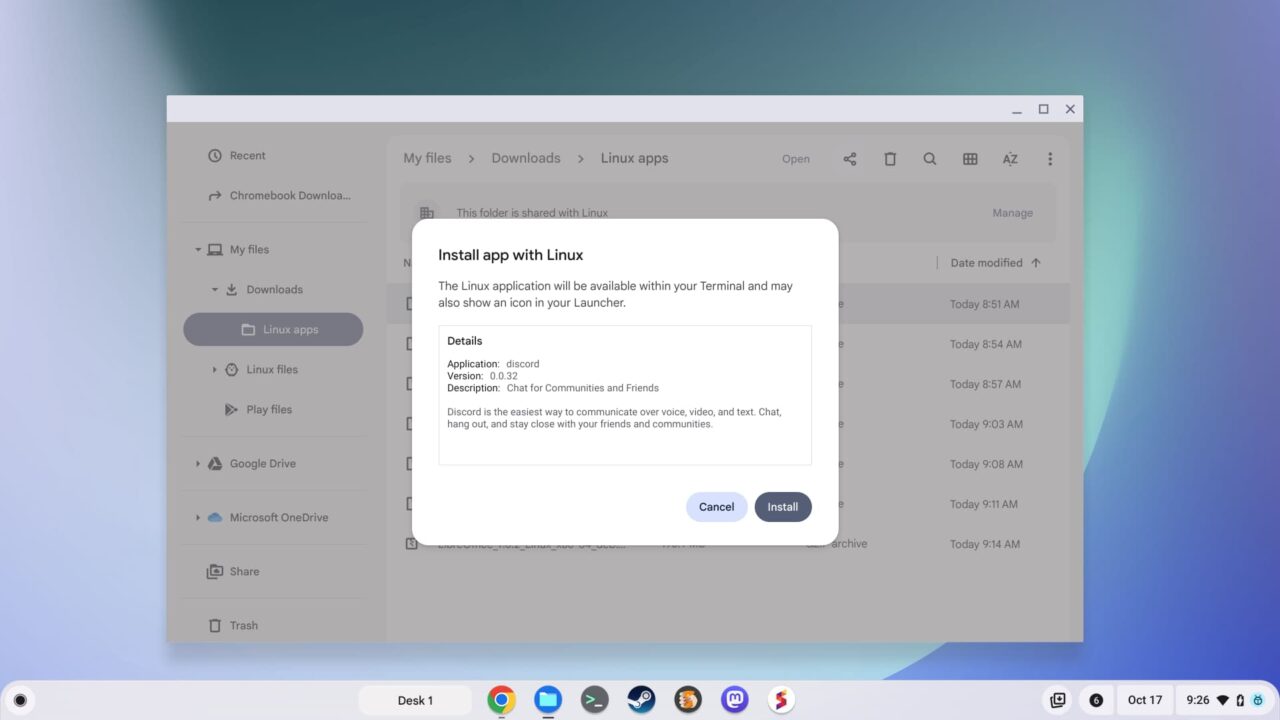The width and height of the screenshot is (1280, 720).
Task: Click the orange app icon next to Steam
Action: click(x=688, y=699)
